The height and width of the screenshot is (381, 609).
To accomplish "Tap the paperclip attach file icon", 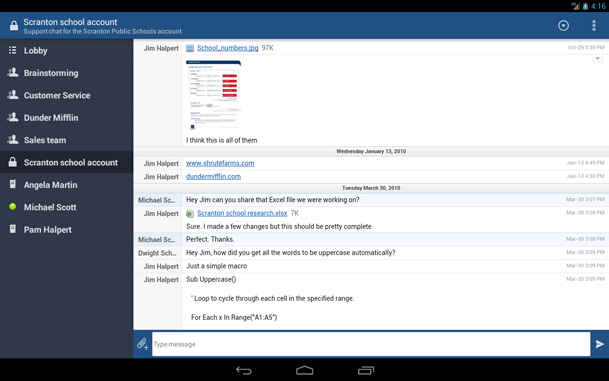I will (143, 344).
